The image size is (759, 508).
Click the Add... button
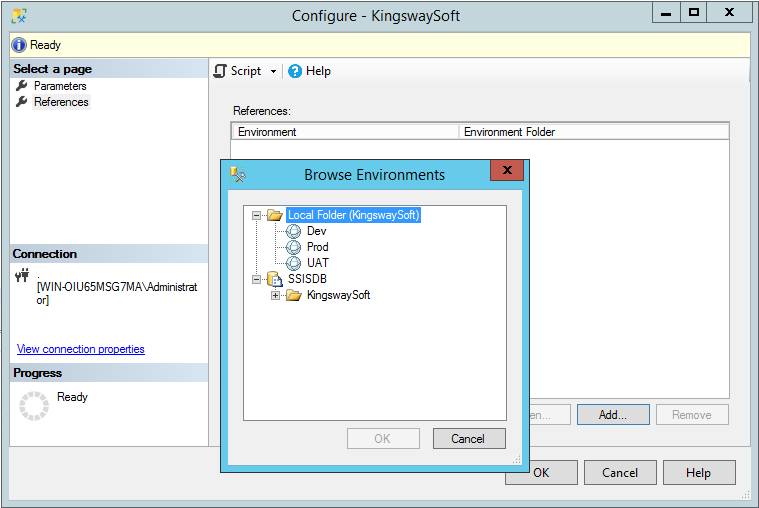[x=613, y=415]
